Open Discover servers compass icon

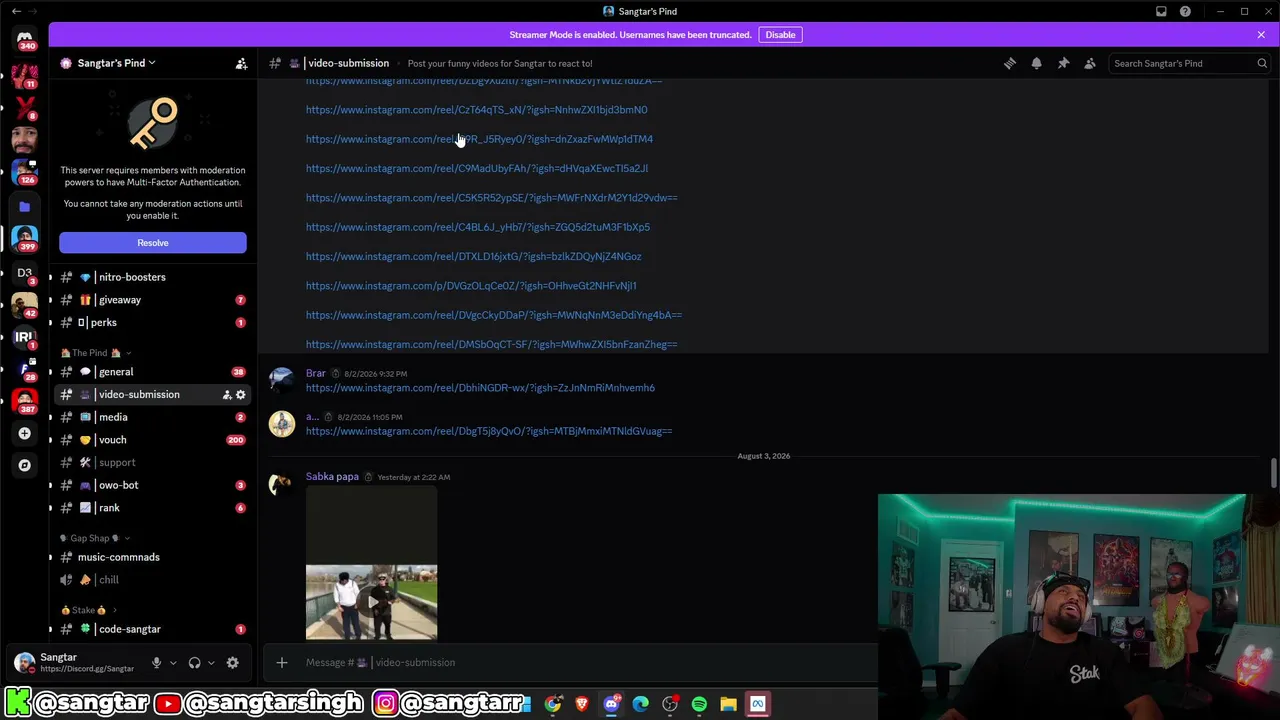pos(25,465)
